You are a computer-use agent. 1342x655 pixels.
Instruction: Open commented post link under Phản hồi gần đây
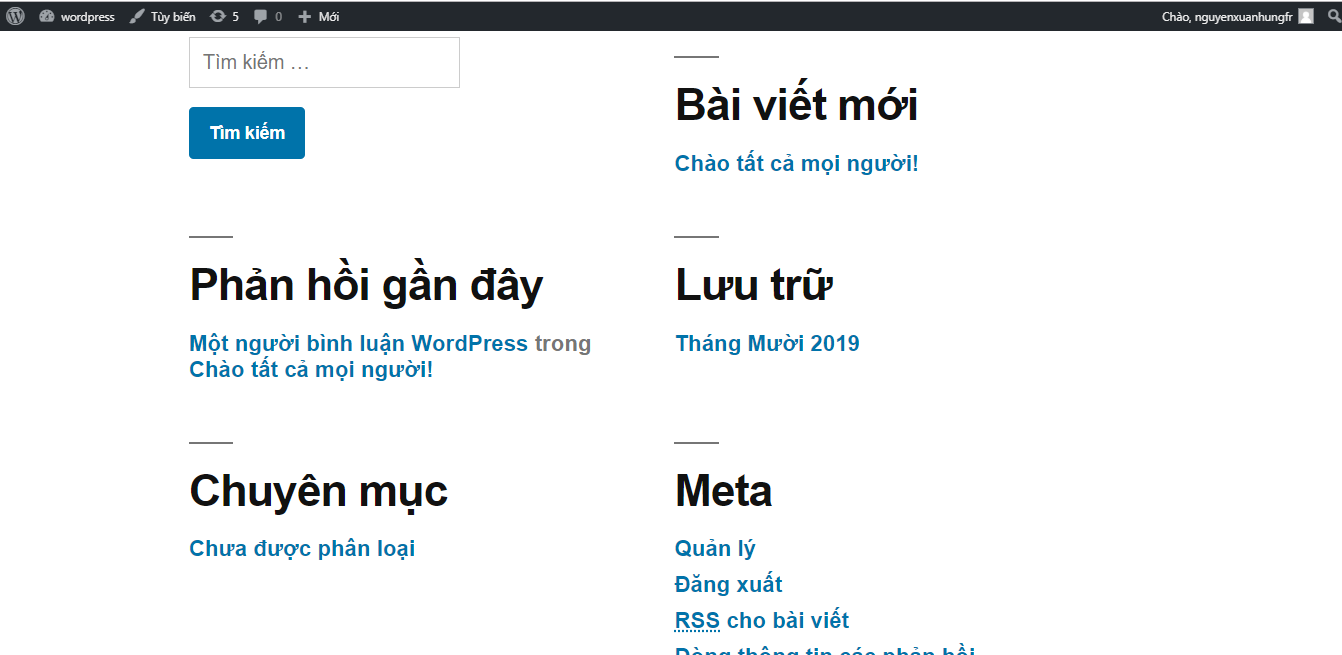311,369
